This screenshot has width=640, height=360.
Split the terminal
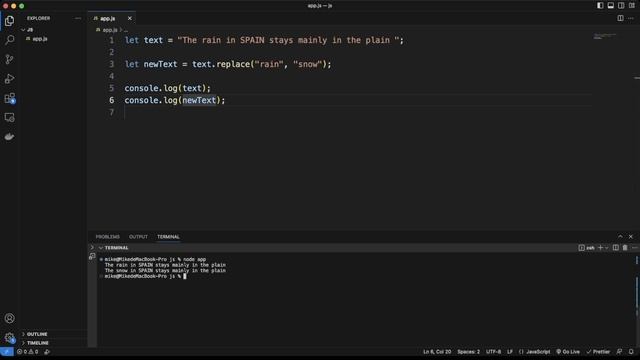[x=616, y=248]
